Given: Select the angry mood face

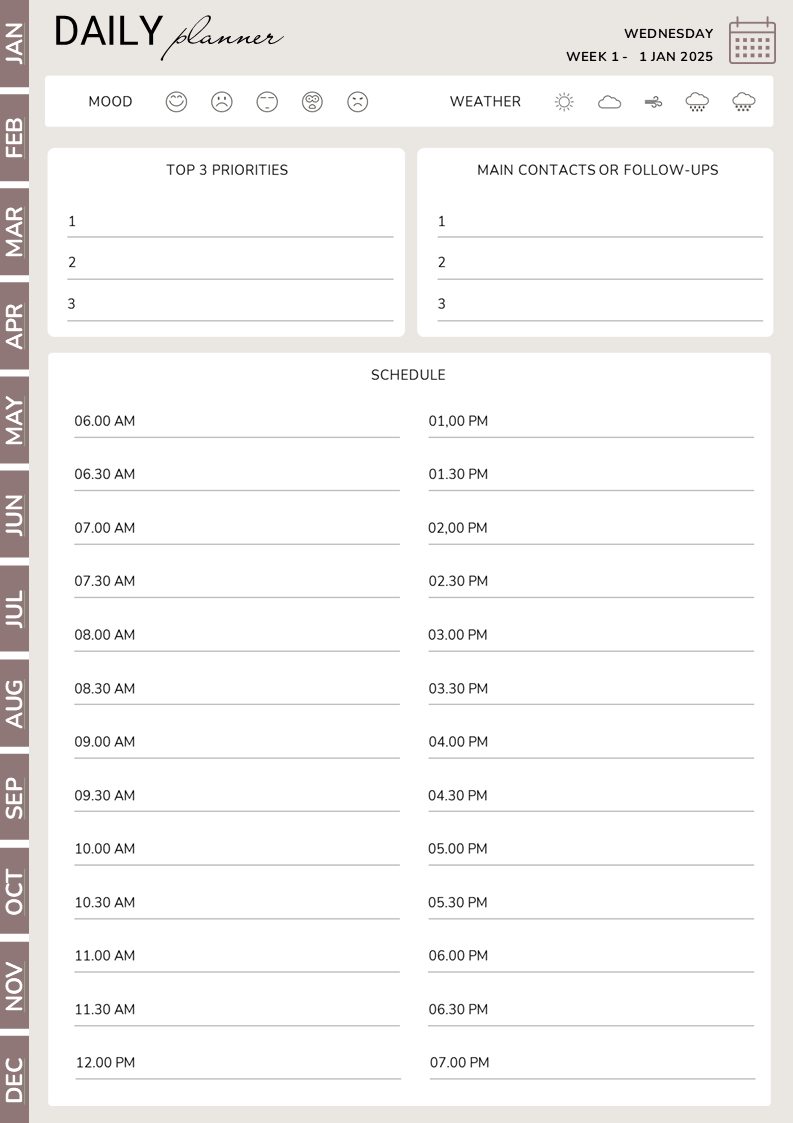Looking at the screenshot, I should coord(357,102).
